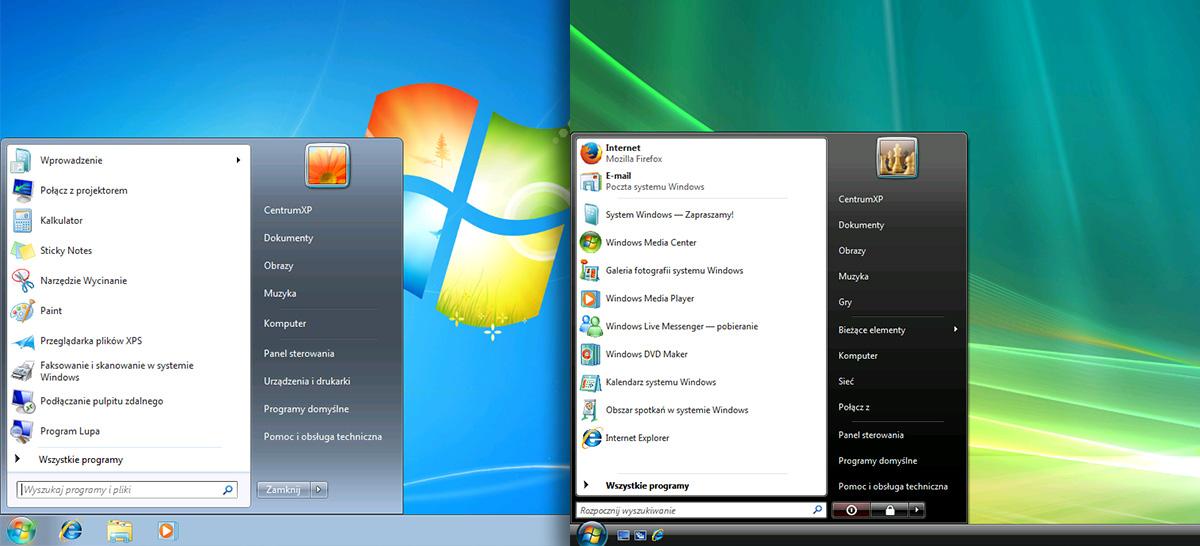Click Vista switch windows quick launch icon
The image size is (1200, 546).
(x=641, y=535)
